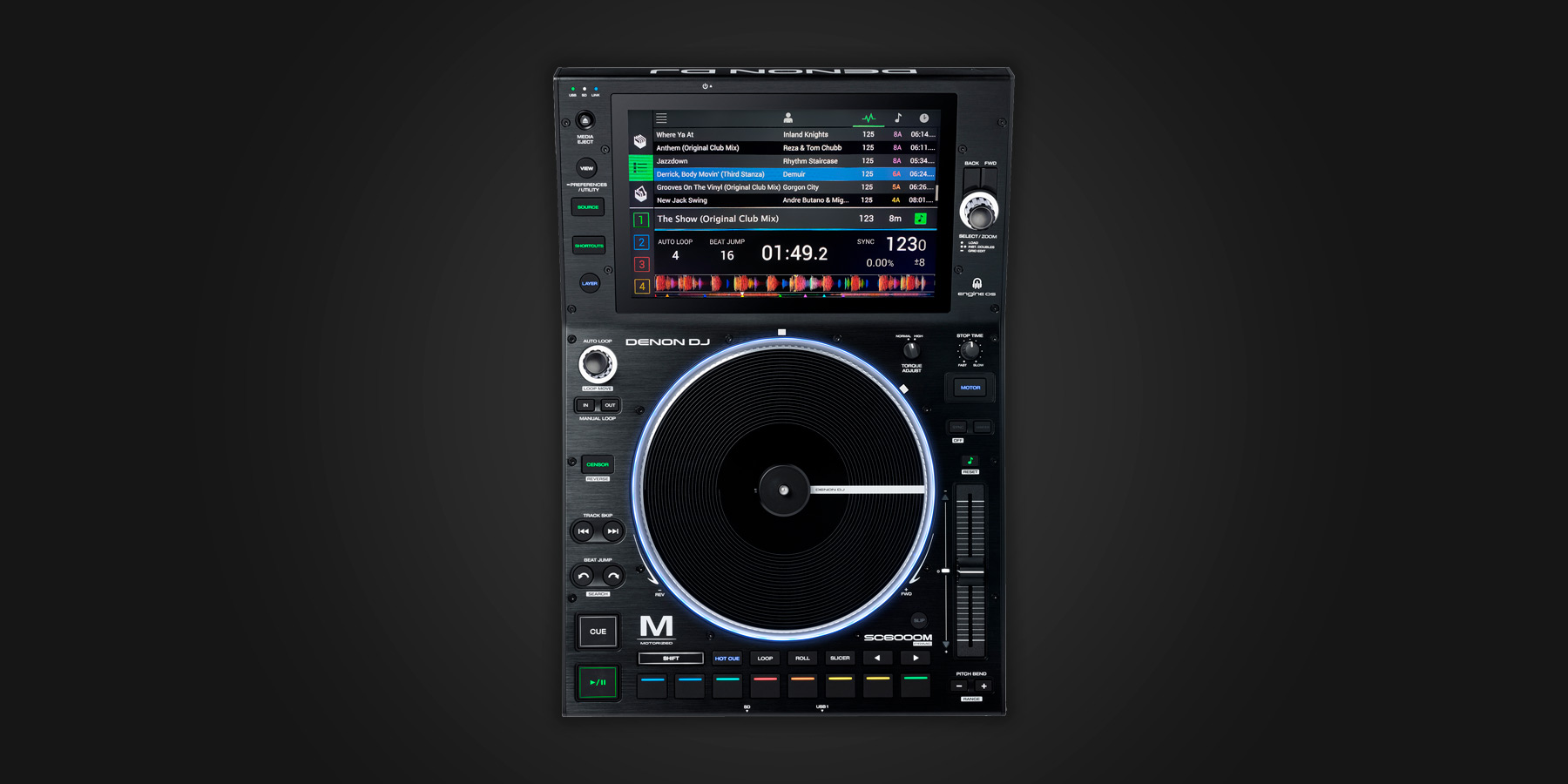The width and height of the screenshot is (1568, 784).
Task: Open the green playlist icon in sidebar
Action: (x=640, y=167)
